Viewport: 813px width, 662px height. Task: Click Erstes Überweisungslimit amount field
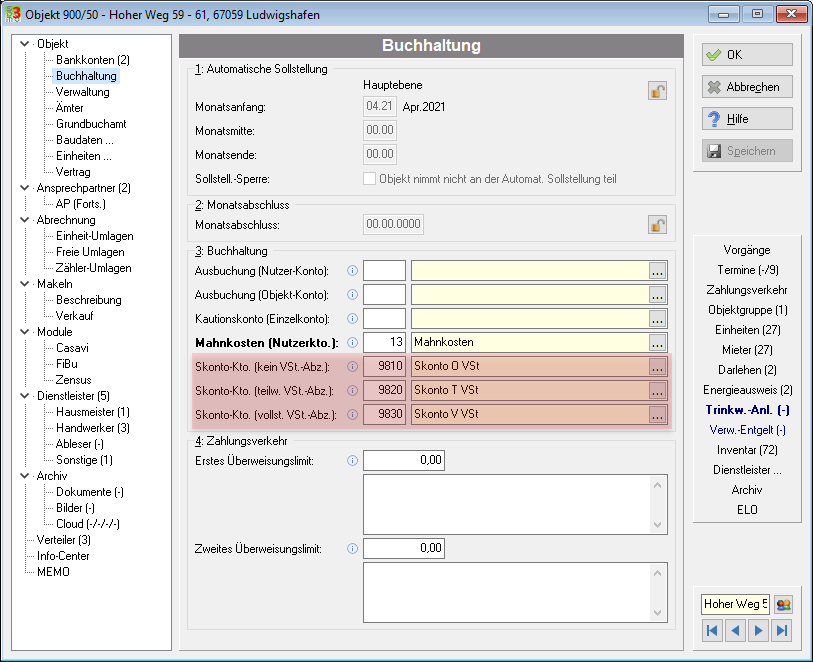click(x=404, y=460)
